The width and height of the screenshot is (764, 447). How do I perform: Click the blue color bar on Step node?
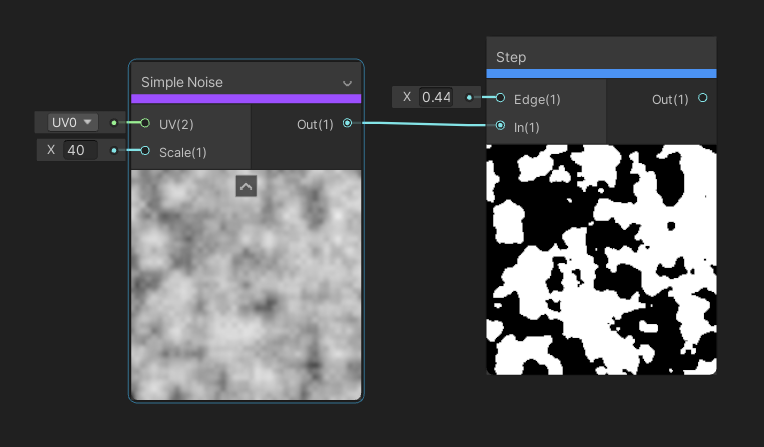pos(601,73)
